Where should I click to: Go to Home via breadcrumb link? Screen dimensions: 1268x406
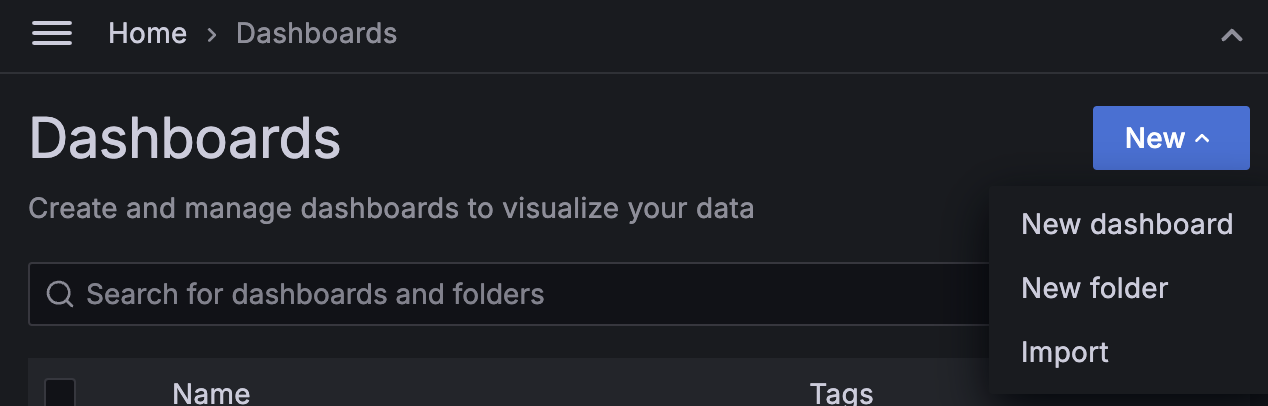coord(147,34)
